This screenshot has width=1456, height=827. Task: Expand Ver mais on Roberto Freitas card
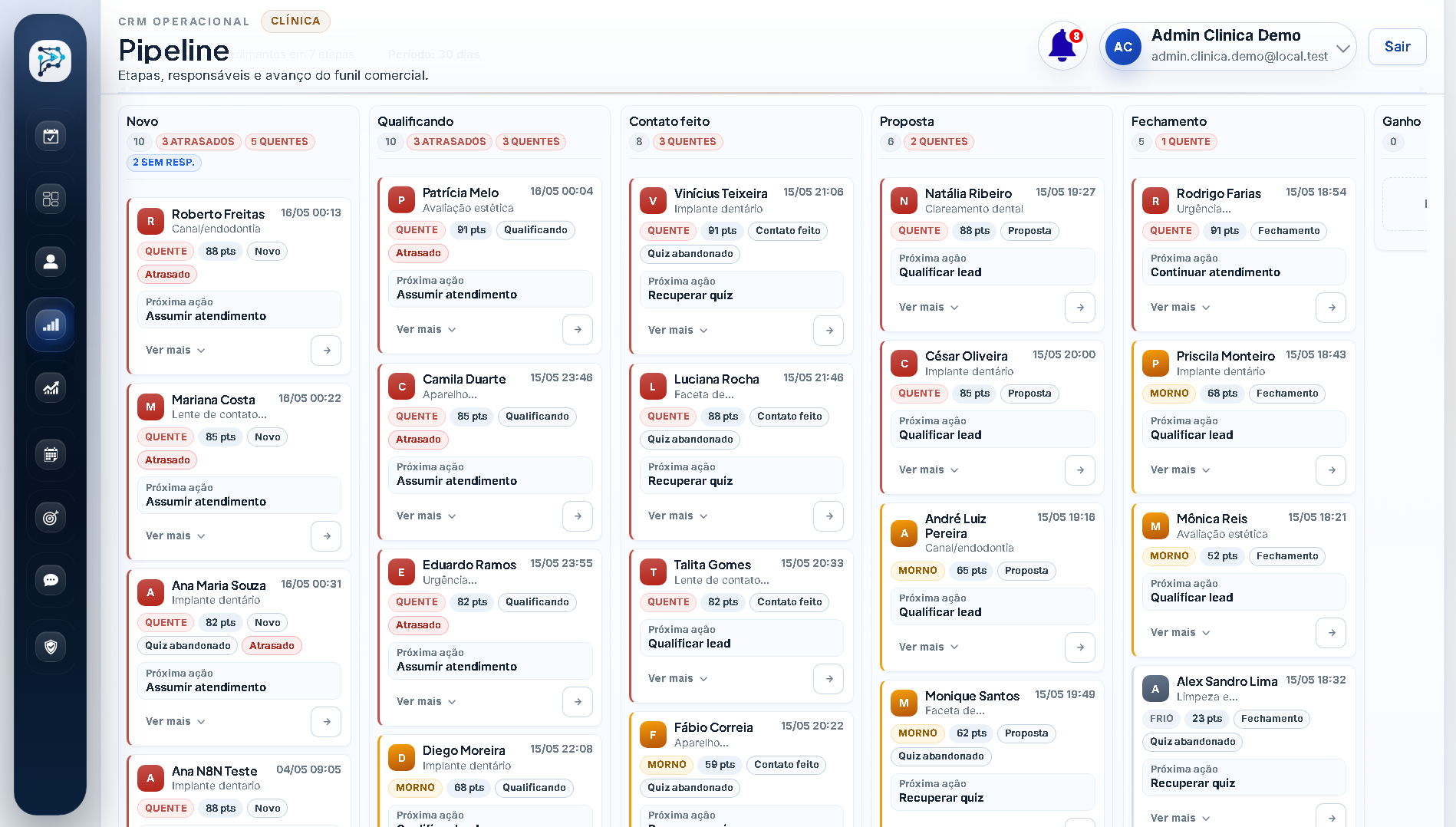(176, 350)
